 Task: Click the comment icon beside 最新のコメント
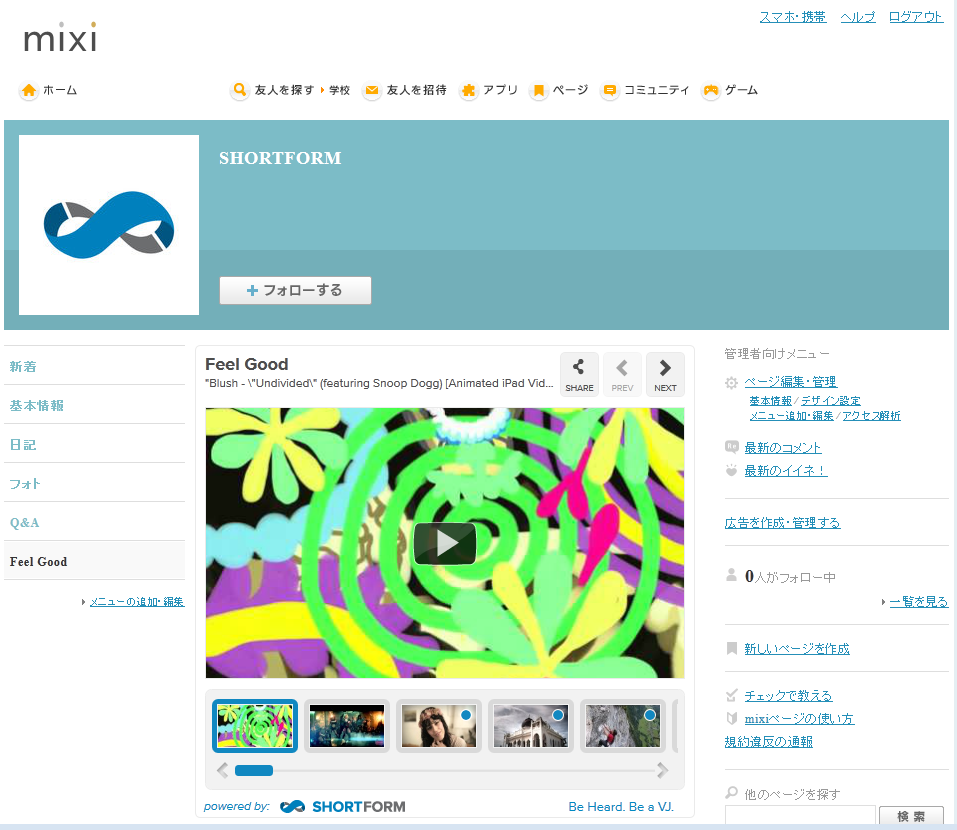tap(731, 447)
